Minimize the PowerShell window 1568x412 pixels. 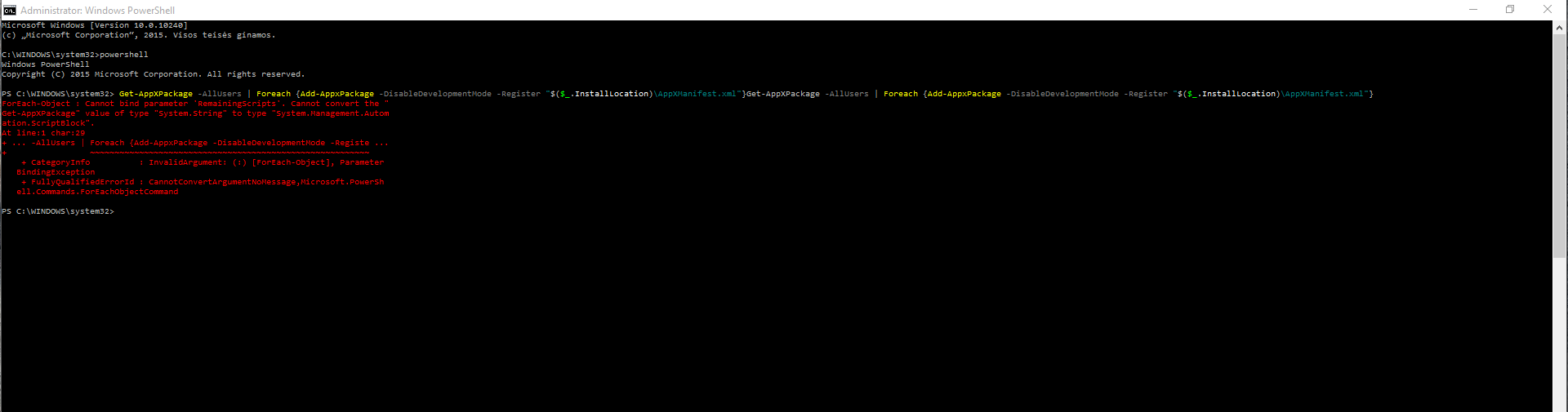(x=1473, y=10)
